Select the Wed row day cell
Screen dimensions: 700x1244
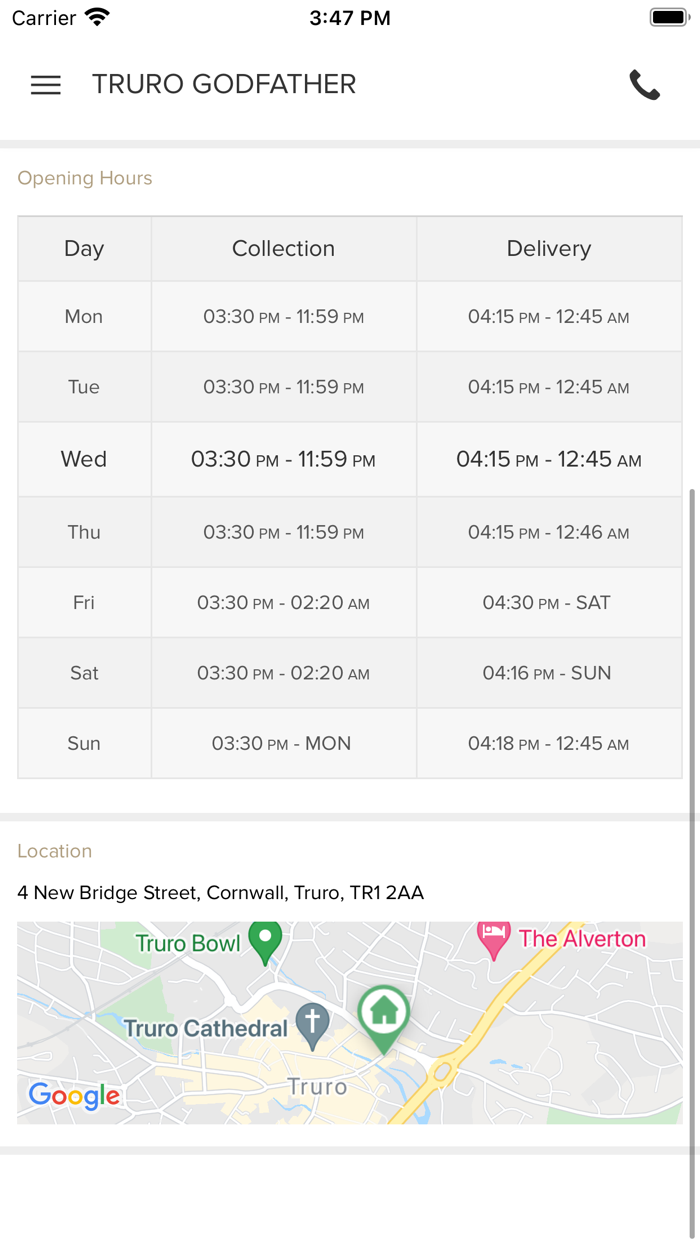(x=84, y=459)
